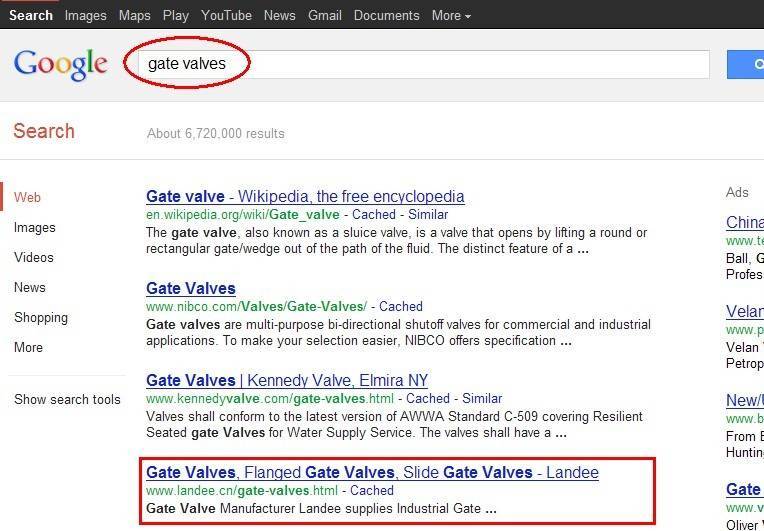This screenshot has height=531, width=764.
Task: Click the gate valves search box
Action: click(x=423, y=64)
